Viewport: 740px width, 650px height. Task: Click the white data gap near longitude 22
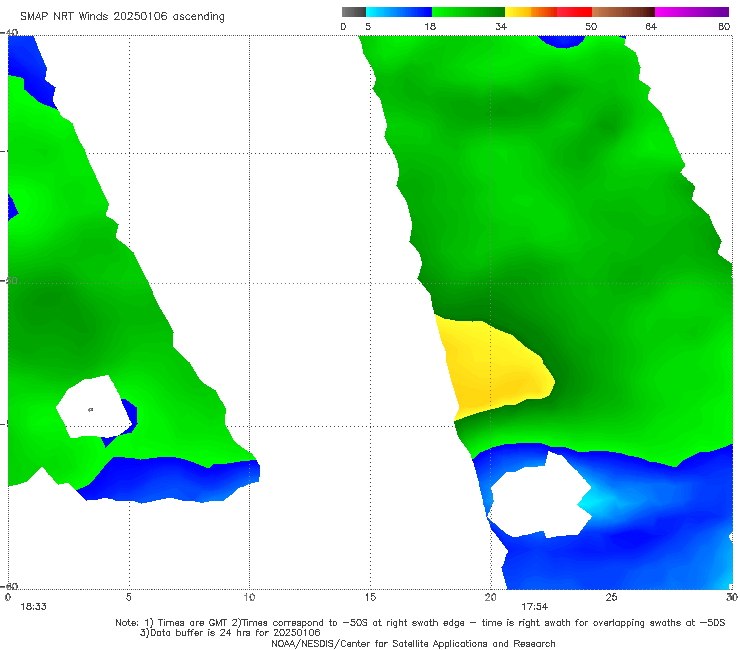538,497
